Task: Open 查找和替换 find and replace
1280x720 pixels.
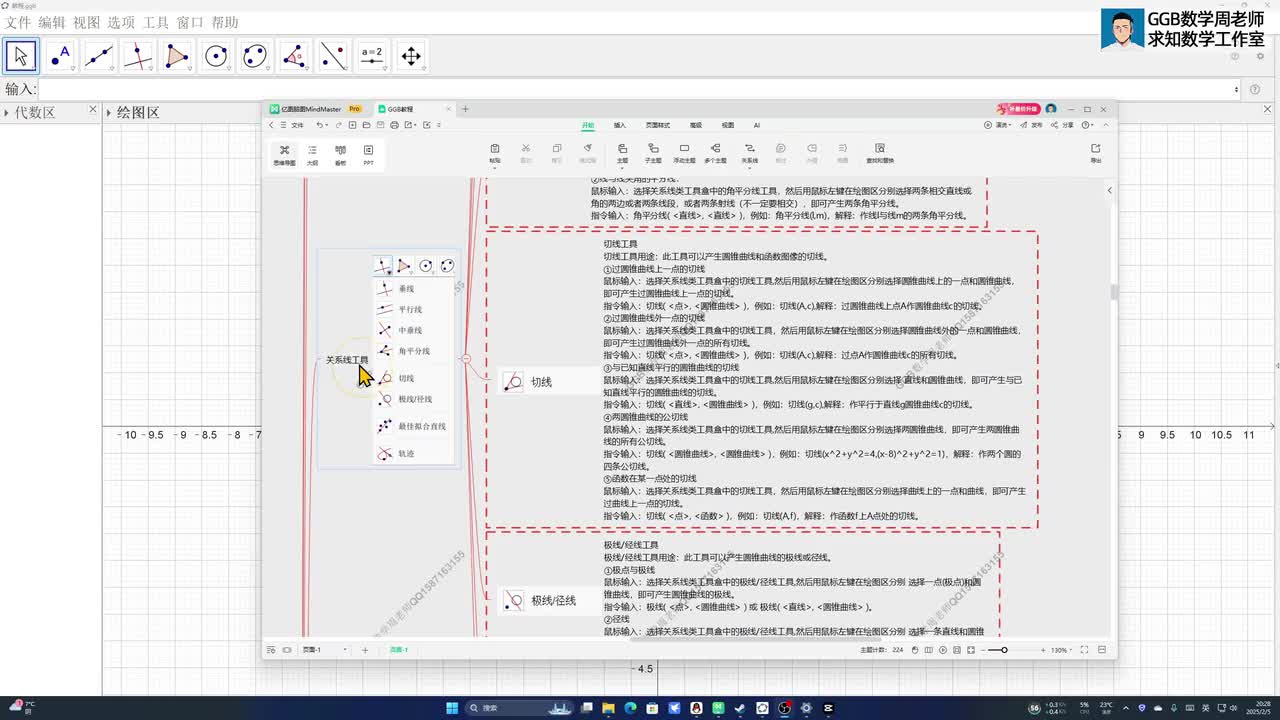Action: click(880, 153)
